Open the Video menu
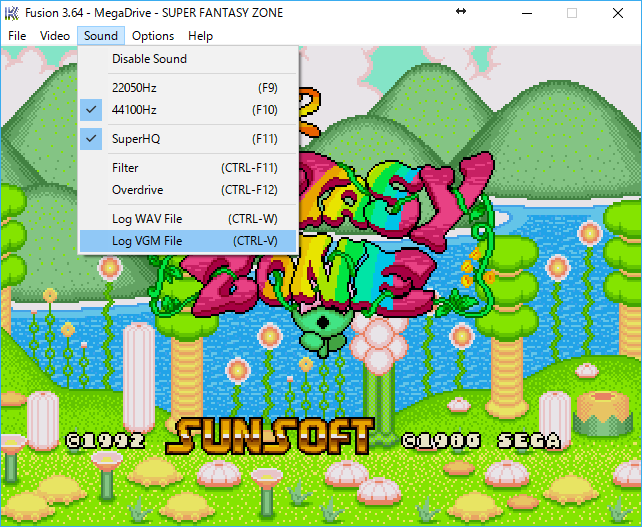Image resolution: width=642 pixels, height=527 pixels. click(x=55, y=36)
